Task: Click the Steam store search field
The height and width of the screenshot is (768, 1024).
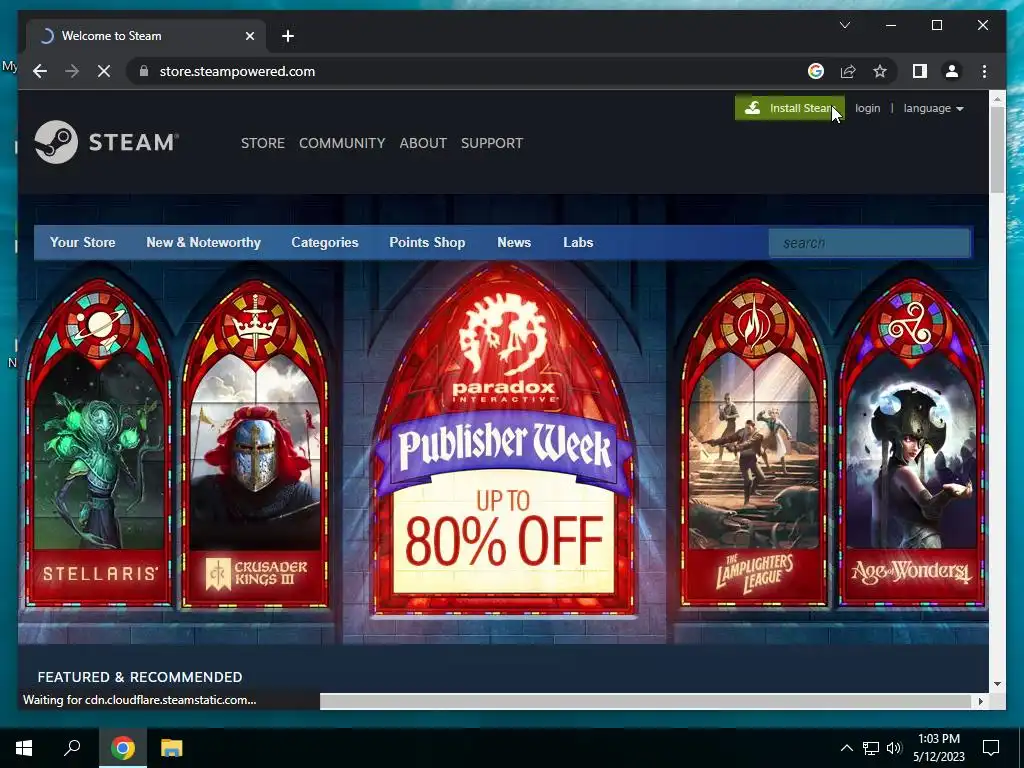Action: pos(869,243)
